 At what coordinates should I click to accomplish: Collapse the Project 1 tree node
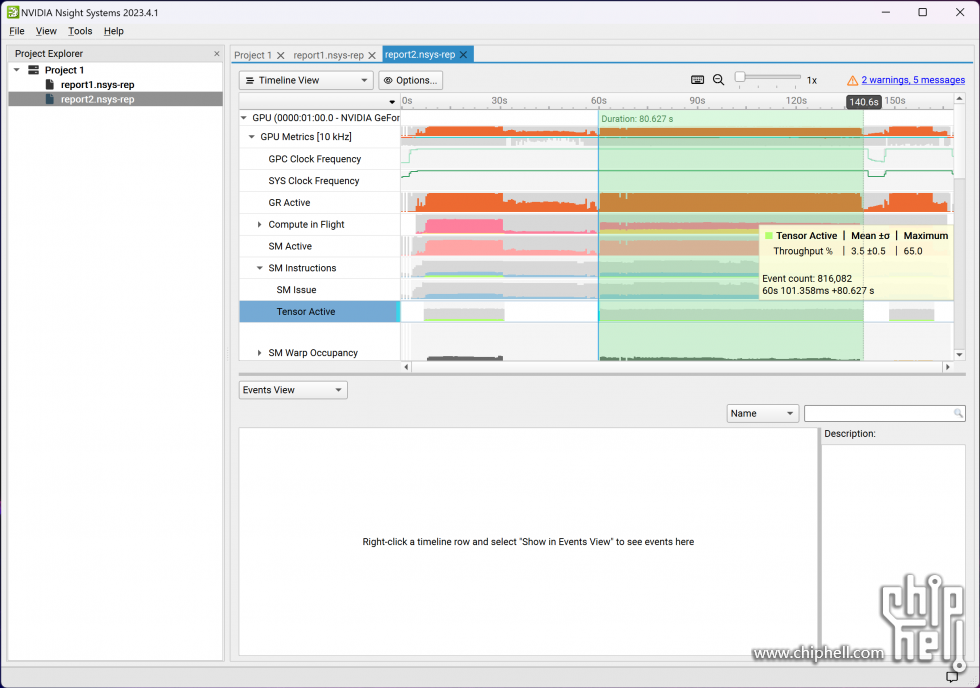tap(17, 70)
